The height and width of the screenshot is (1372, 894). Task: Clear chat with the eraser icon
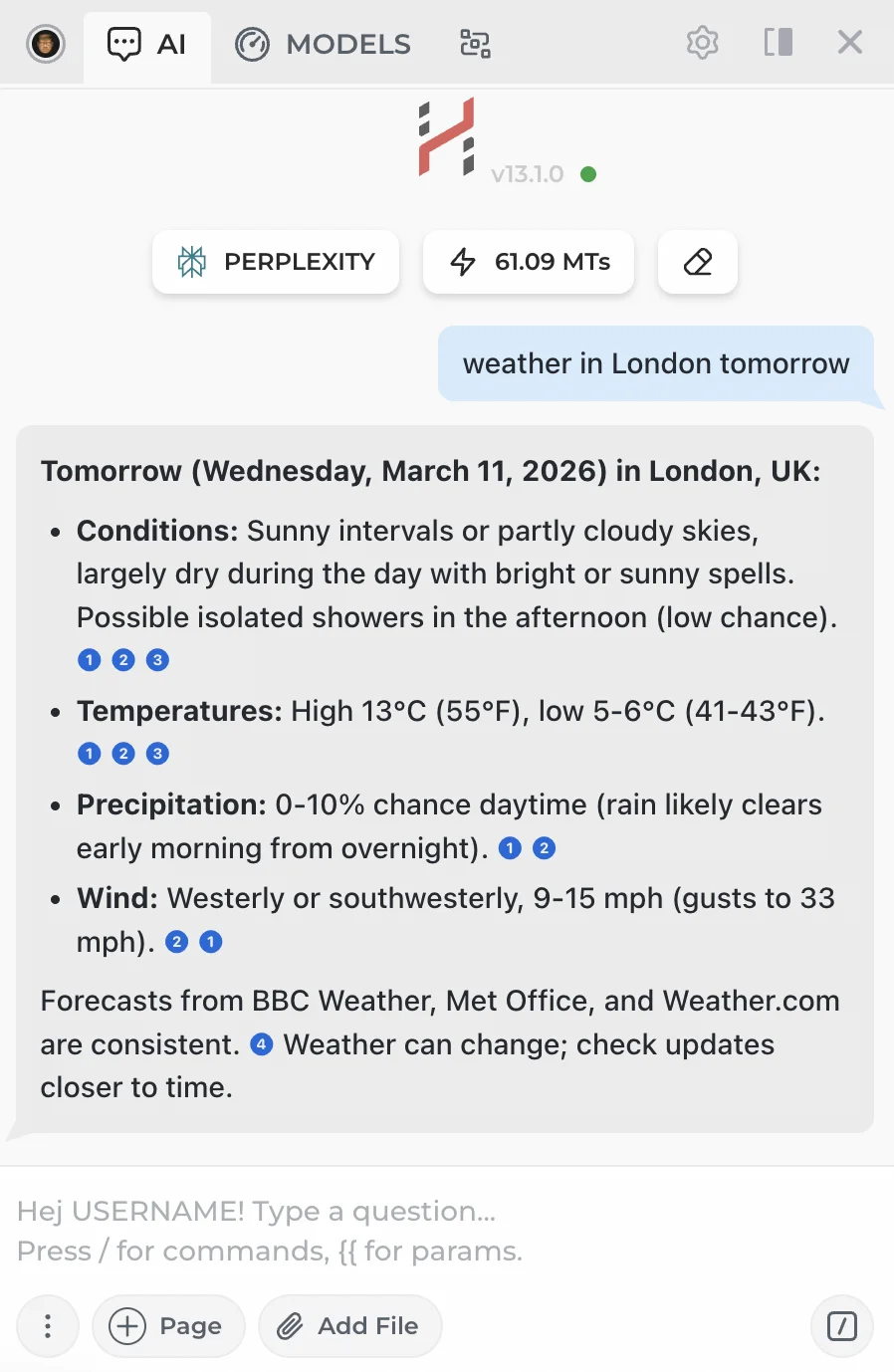coord(698,262)
